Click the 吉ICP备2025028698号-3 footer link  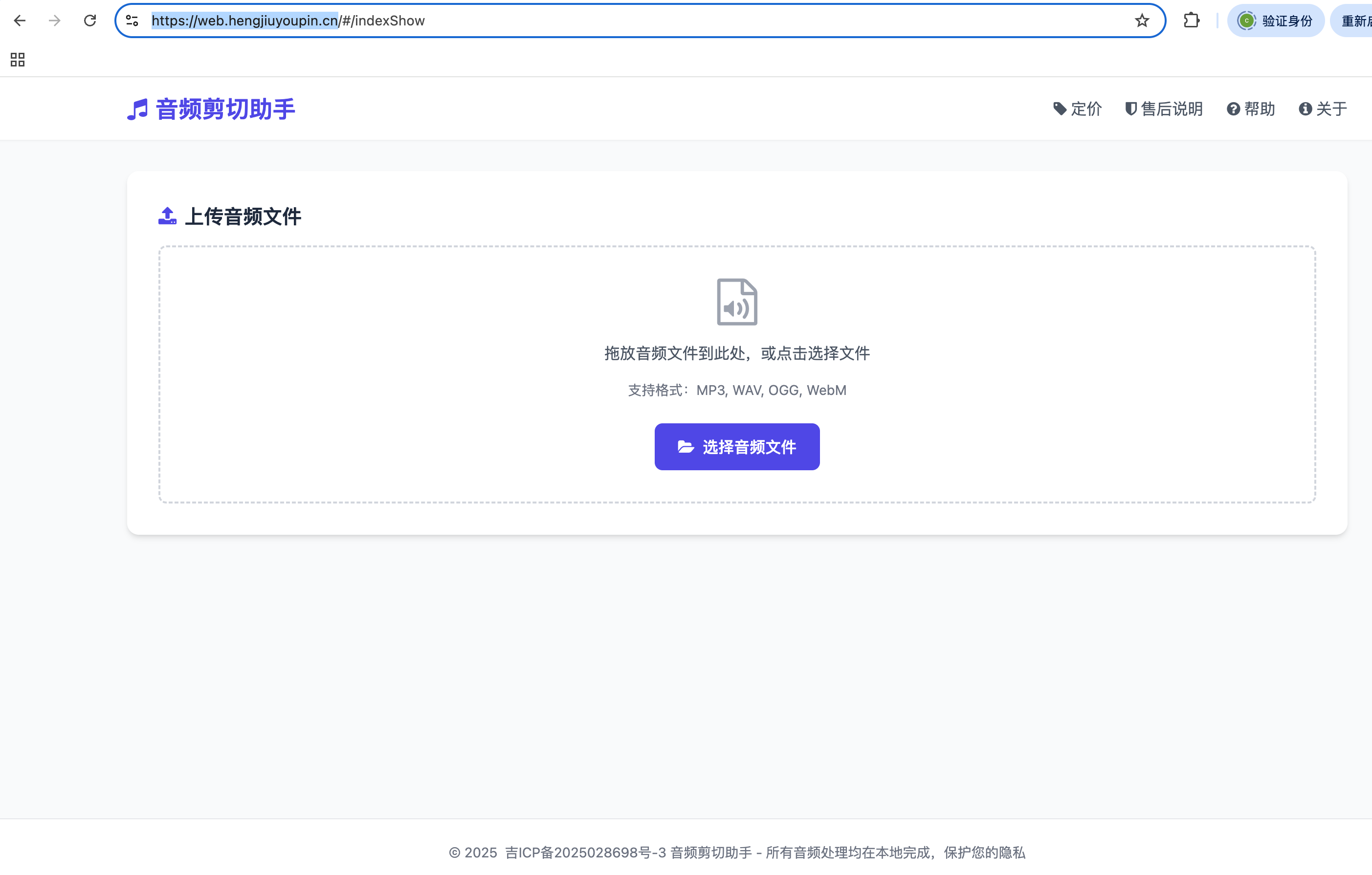coord(585,852)
